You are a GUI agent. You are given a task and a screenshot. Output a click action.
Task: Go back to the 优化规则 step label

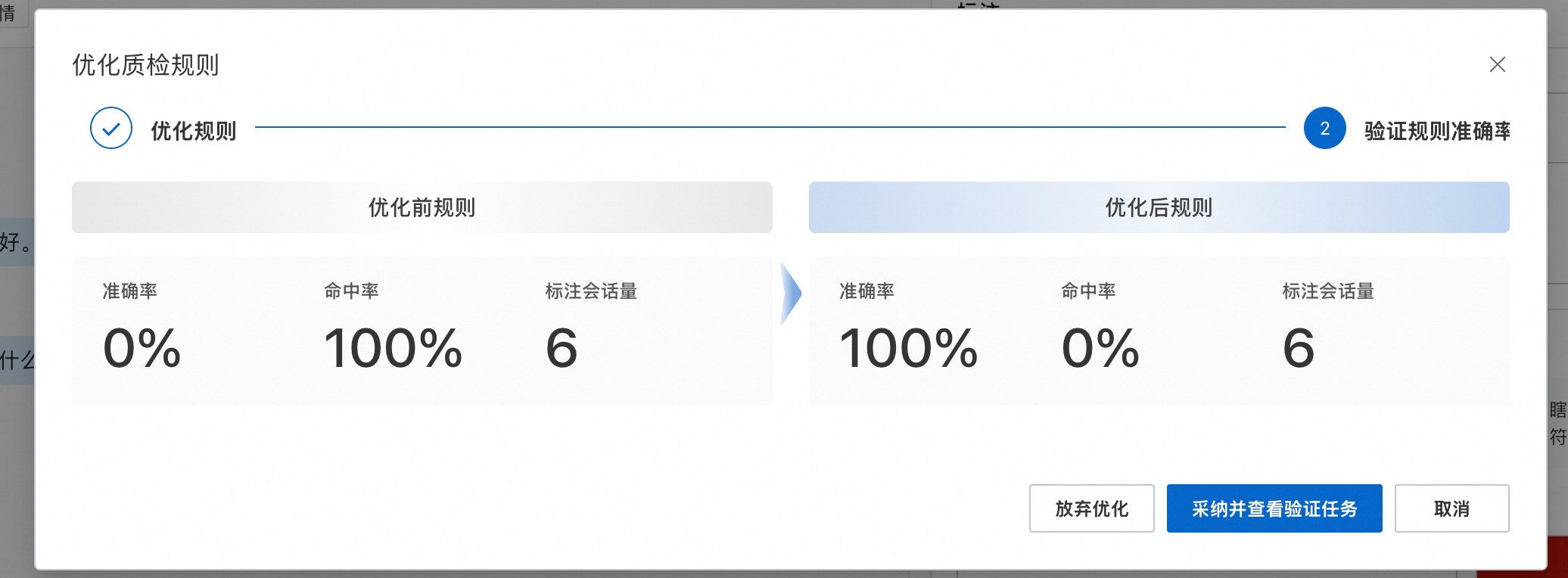coord(194,131)
